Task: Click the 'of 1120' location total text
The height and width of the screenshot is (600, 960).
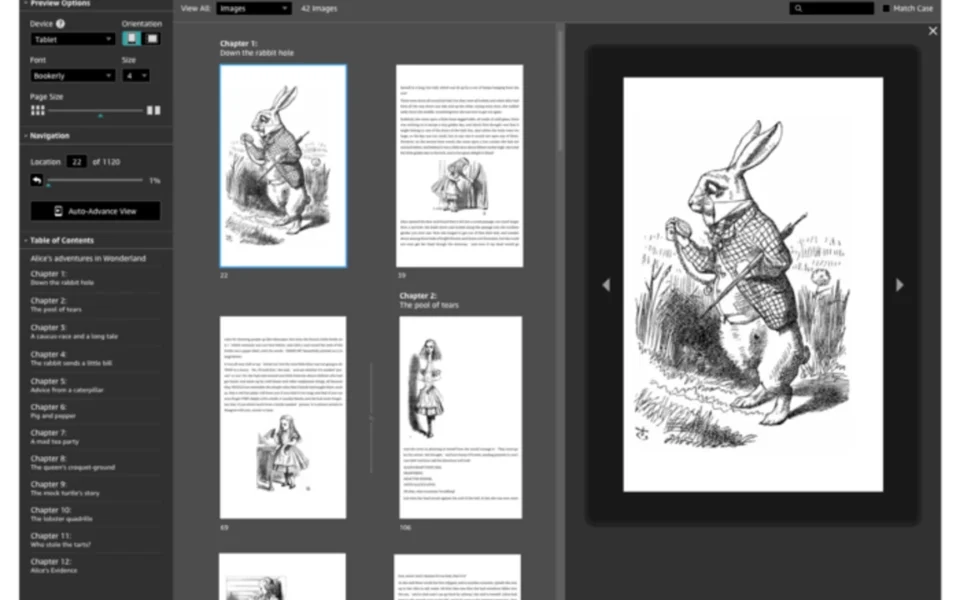Action: 106,162
